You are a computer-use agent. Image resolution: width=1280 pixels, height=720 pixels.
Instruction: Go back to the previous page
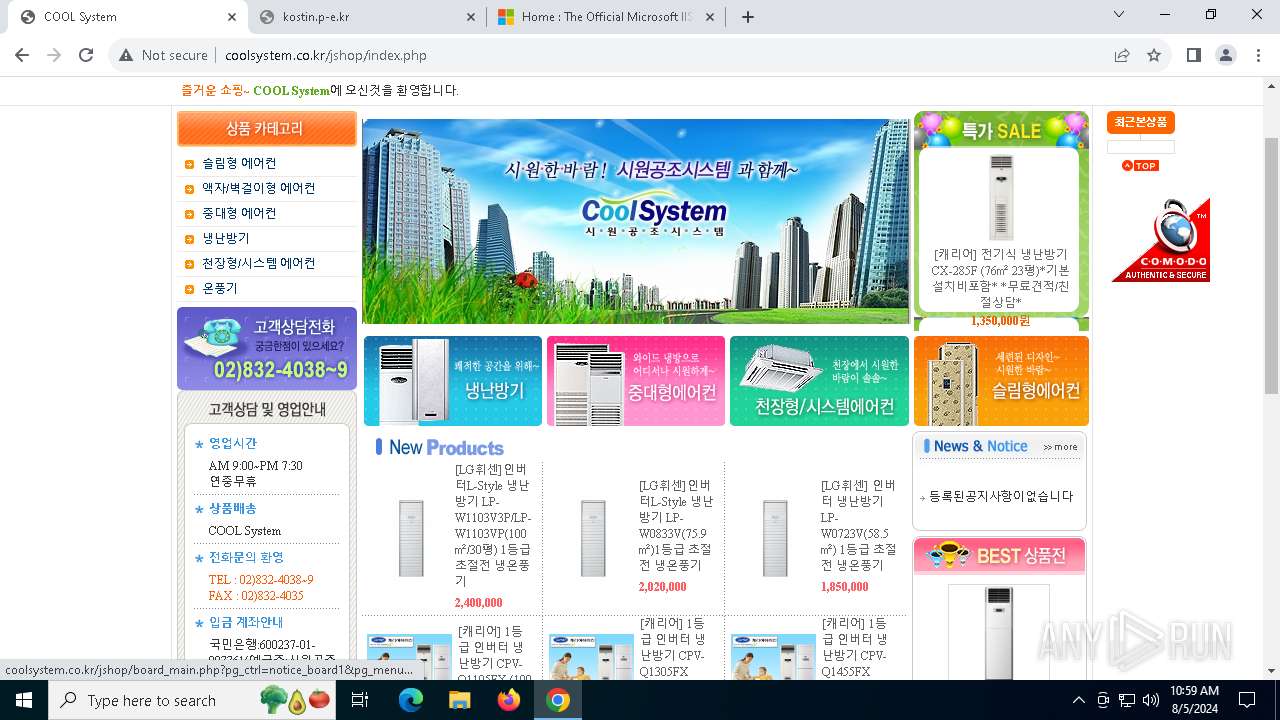coord(22,55)
